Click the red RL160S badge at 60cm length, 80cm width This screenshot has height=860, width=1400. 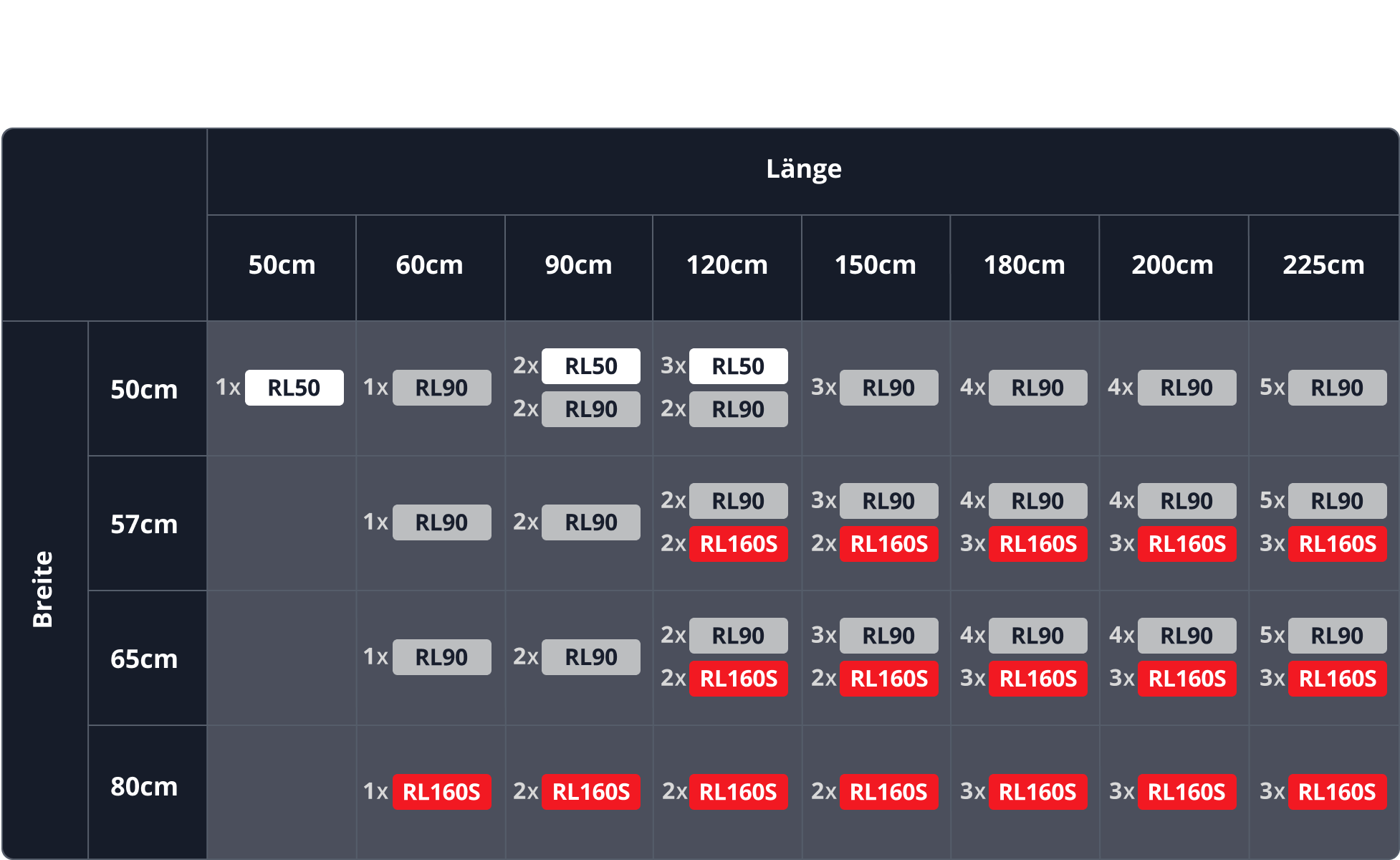(441, 792)
